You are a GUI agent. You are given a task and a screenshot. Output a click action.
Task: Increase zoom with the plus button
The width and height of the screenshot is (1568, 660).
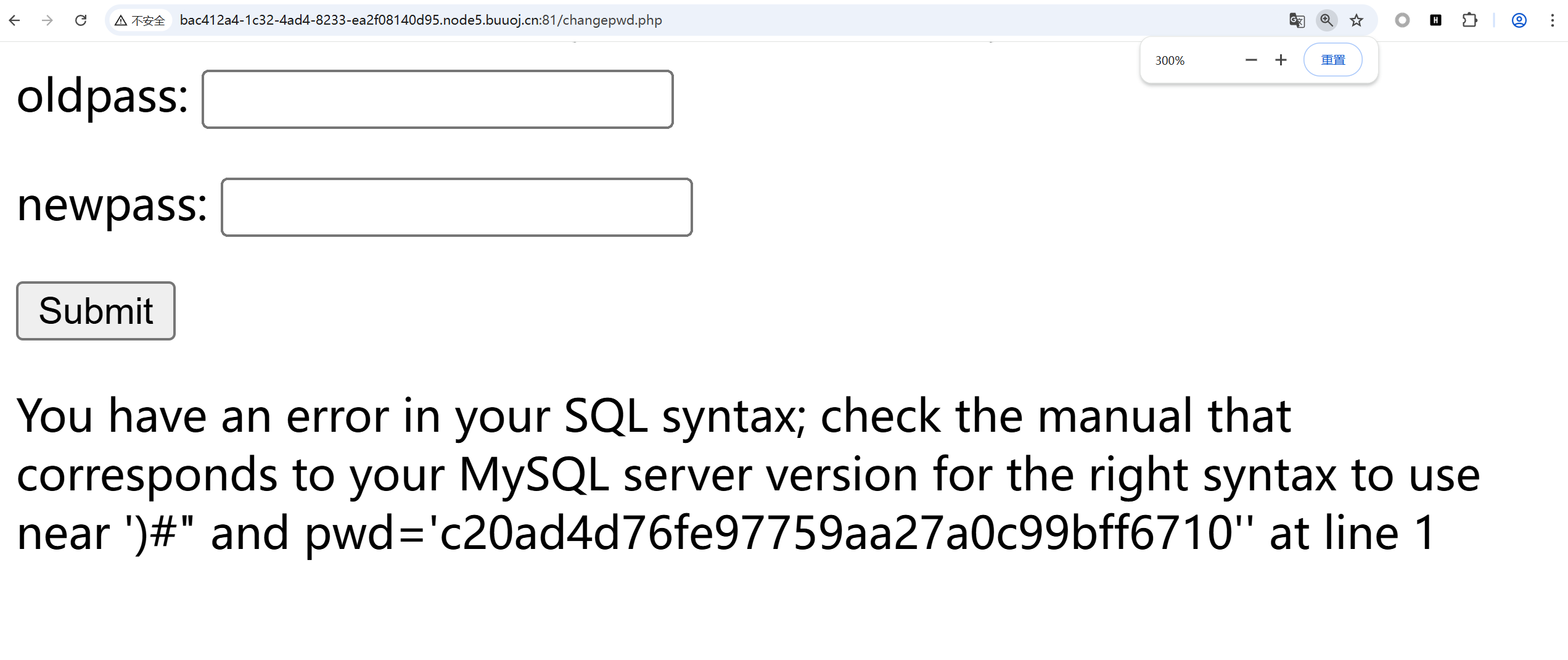[1281, 60]
